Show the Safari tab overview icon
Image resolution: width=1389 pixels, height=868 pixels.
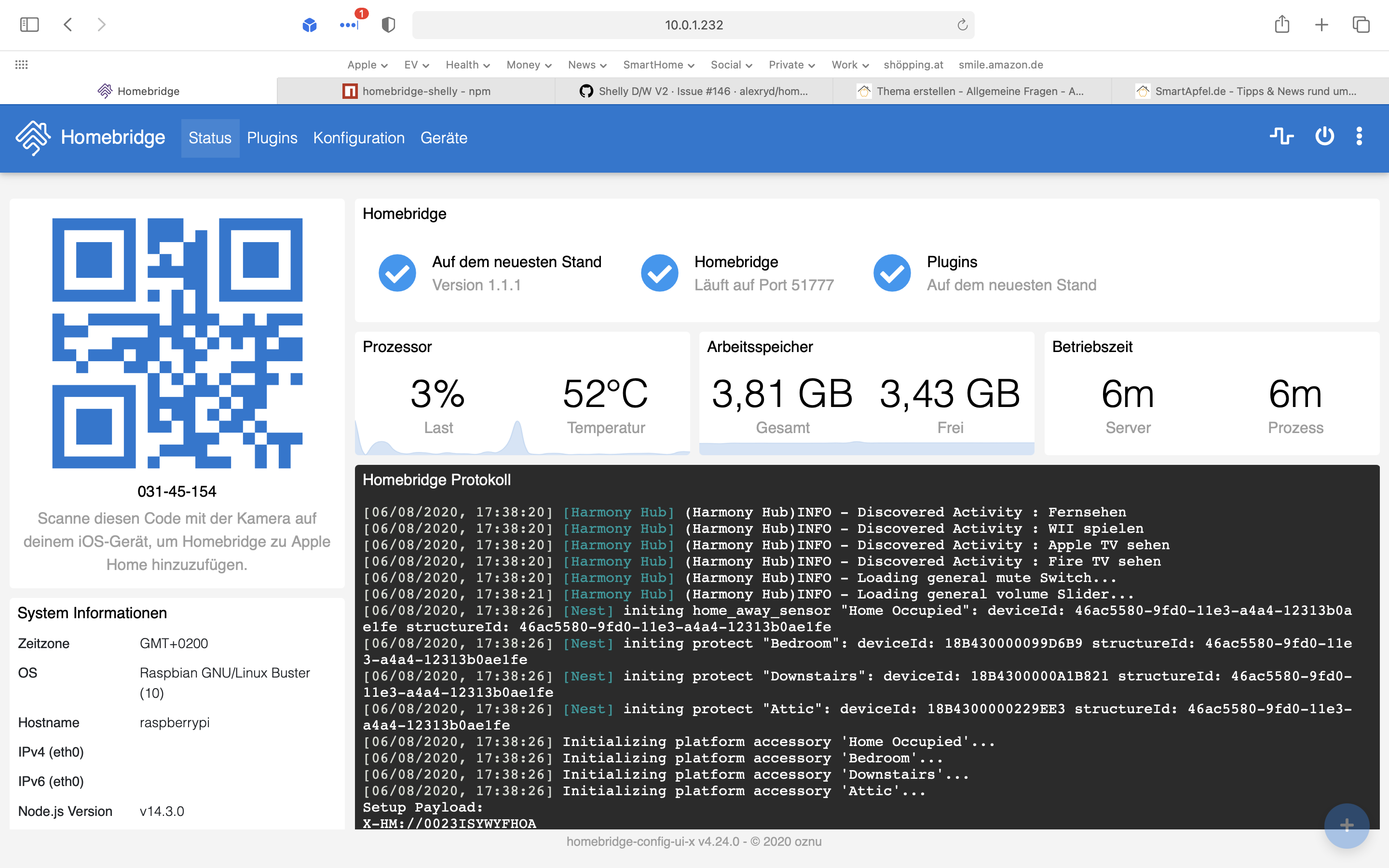click(1361, 25)
